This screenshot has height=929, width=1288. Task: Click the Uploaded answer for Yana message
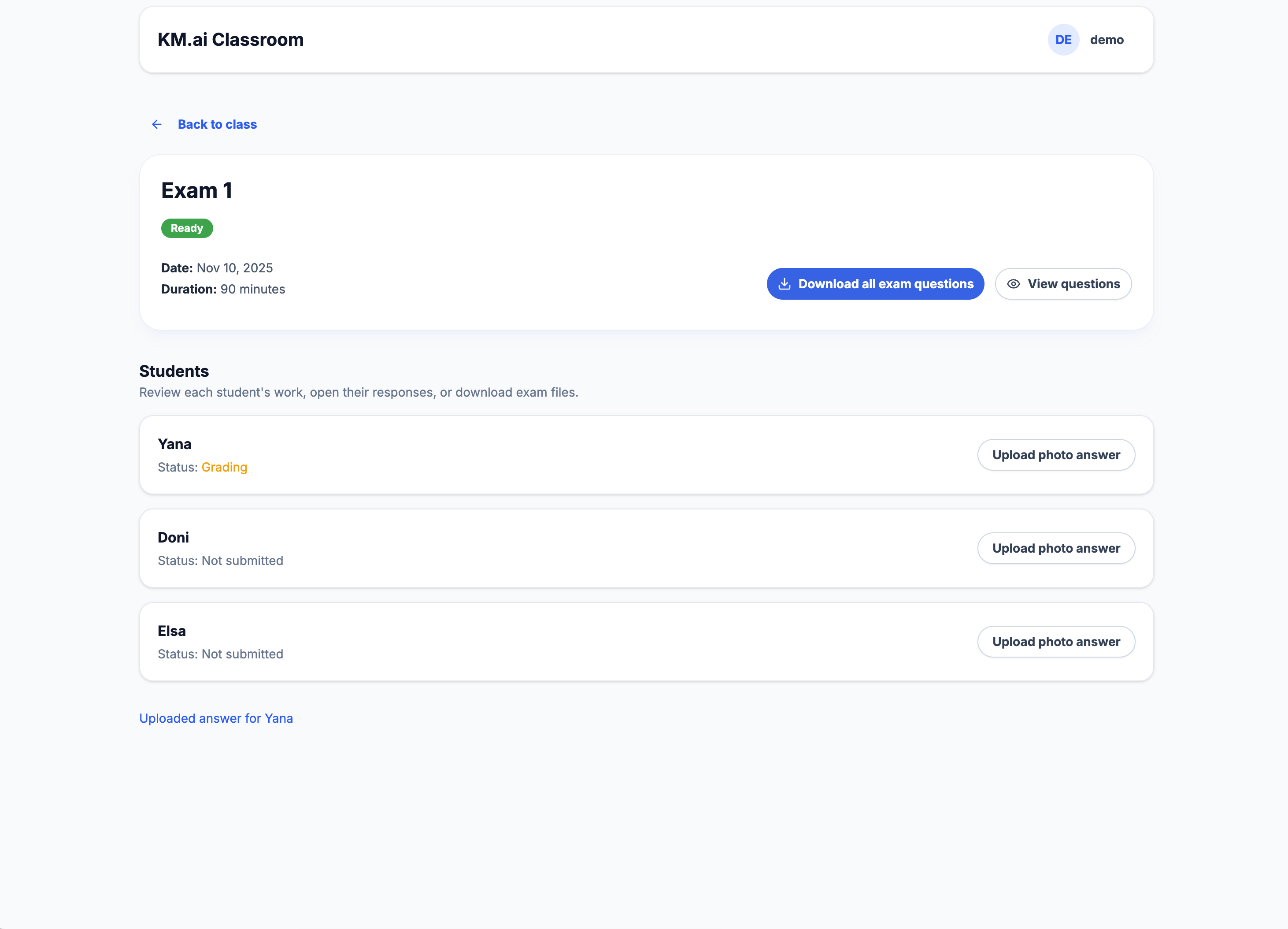pyautogui.click(x=216, y=719)
